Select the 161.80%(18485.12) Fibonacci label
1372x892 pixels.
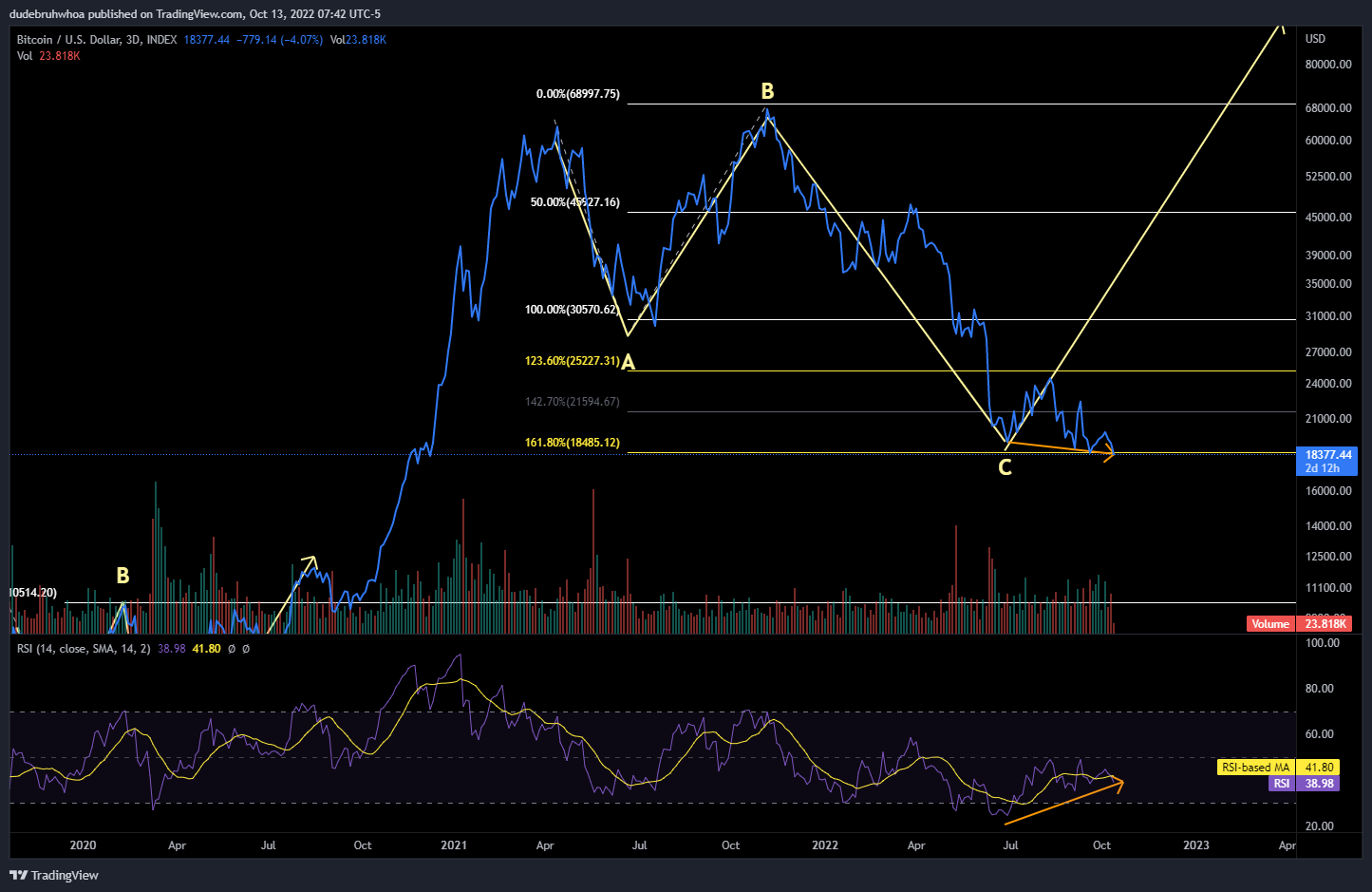[572, 443]
